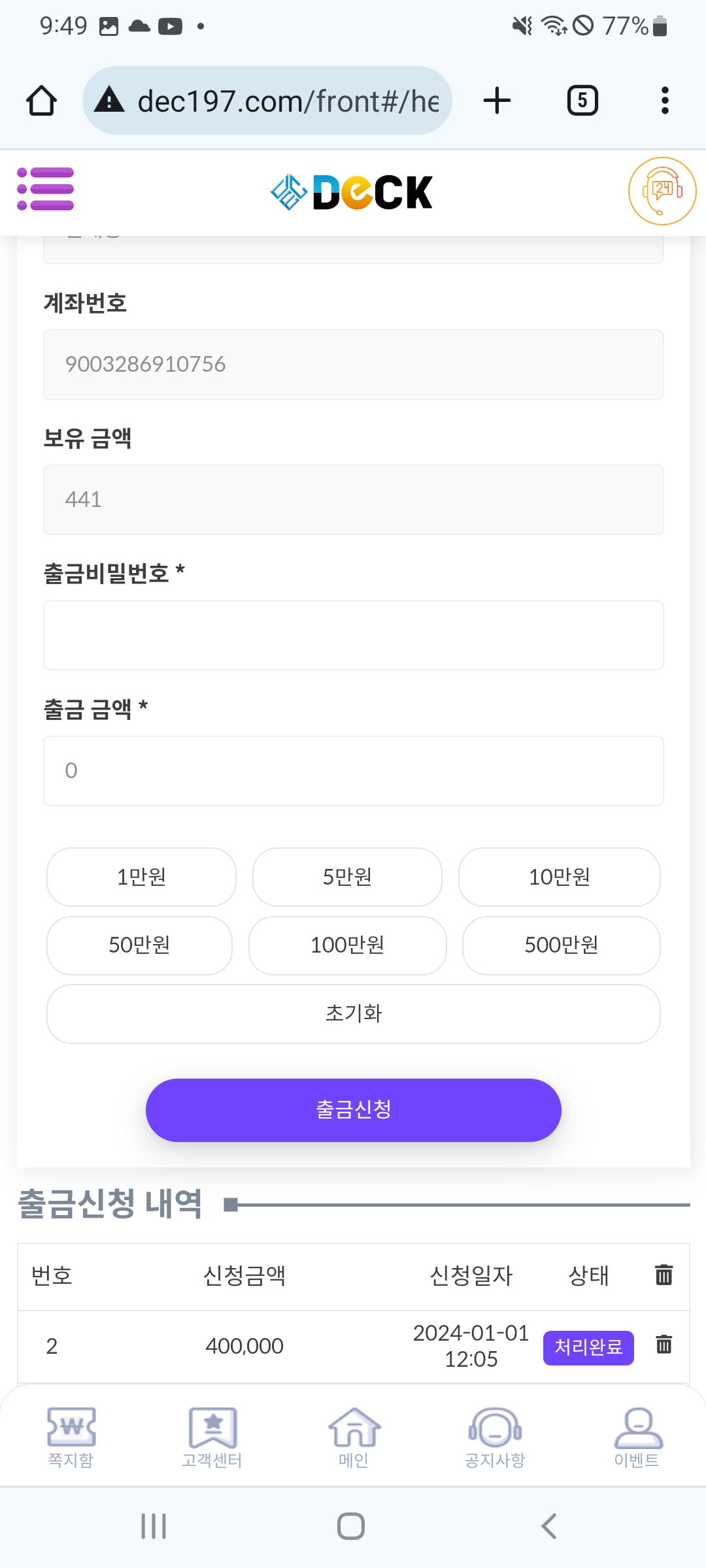The width and height of the screenshot is (706, 1568).
Task: Click the 출금 금액 amount field
Action: [353, 771]
